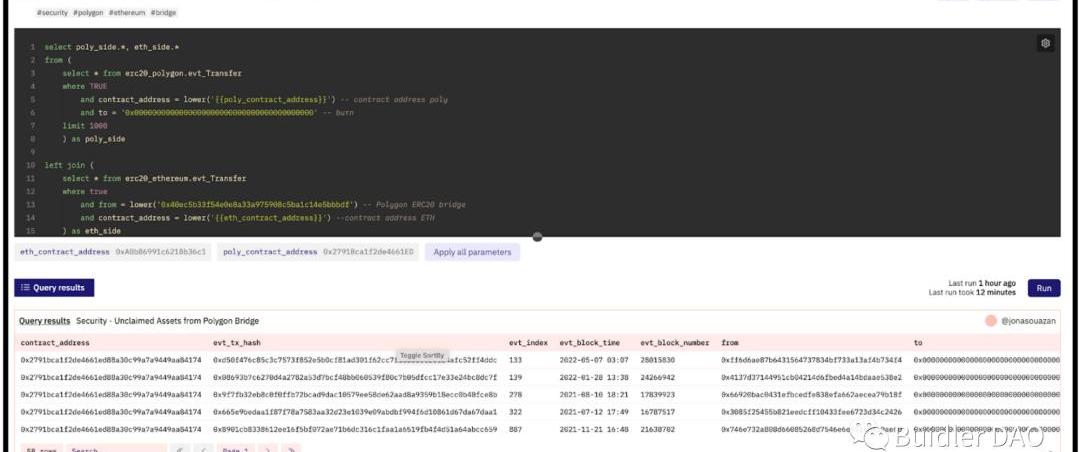The height and width of the screenshot is (452, 1080).
Task: Toggle sort on evt_tx_hash column header
Action: [237, 342]
